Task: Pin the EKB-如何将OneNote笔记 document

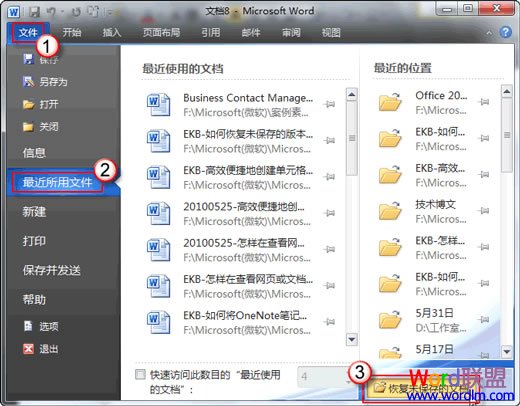Action: [329, 322]
